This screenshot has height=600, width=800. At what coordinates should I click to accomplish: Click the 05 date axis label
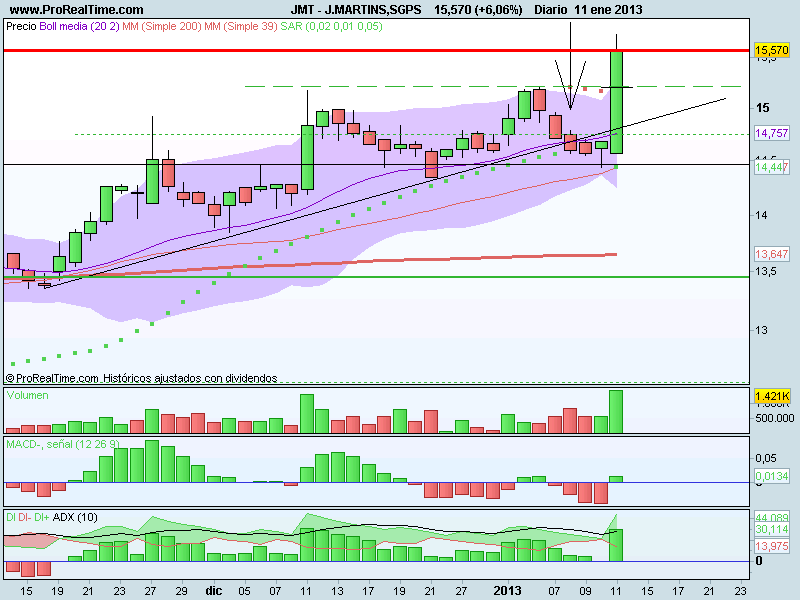click(244, 591)
